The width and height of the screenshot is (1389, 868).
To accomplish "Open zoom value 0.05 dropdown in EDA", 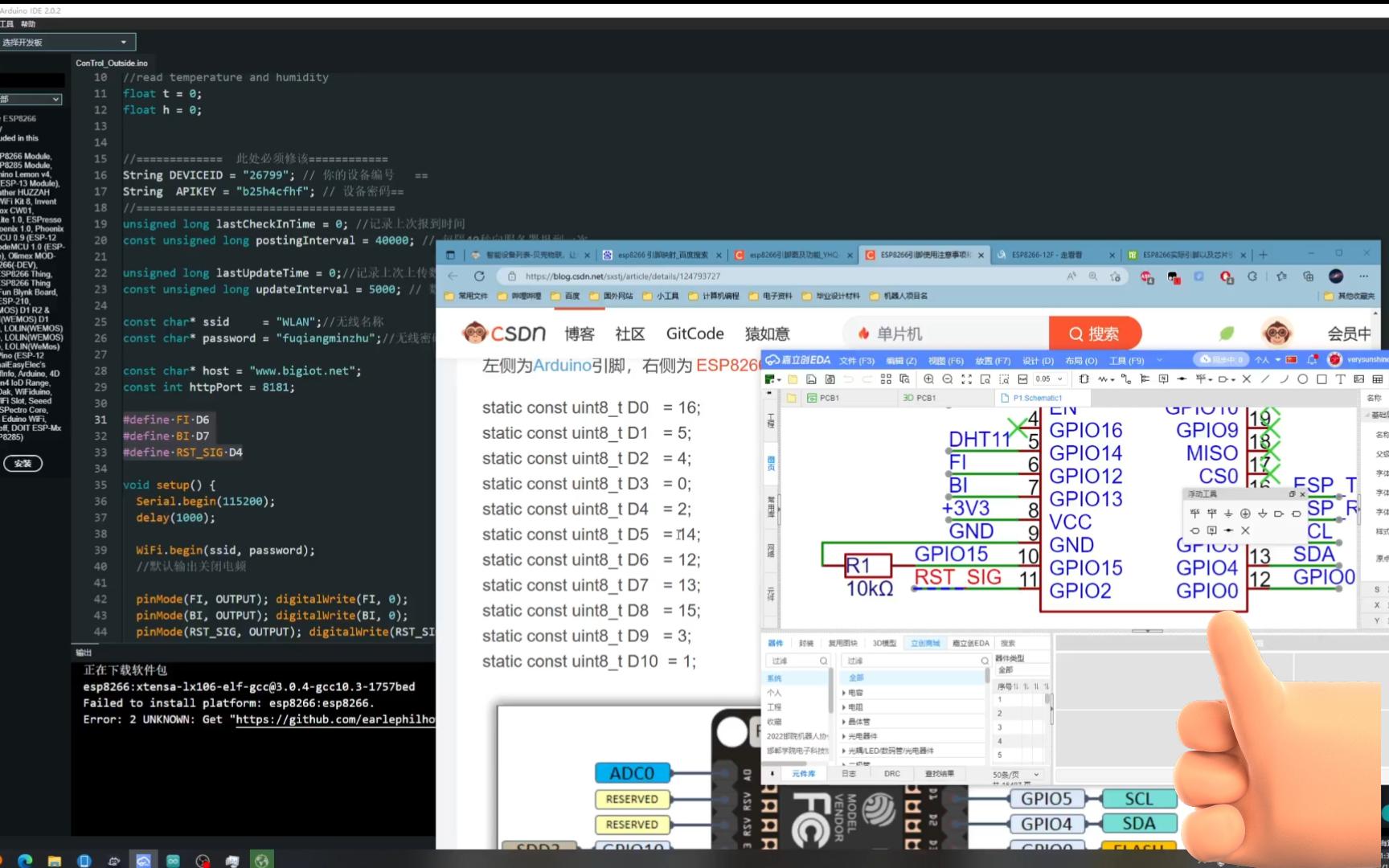I will (1050, 379).
